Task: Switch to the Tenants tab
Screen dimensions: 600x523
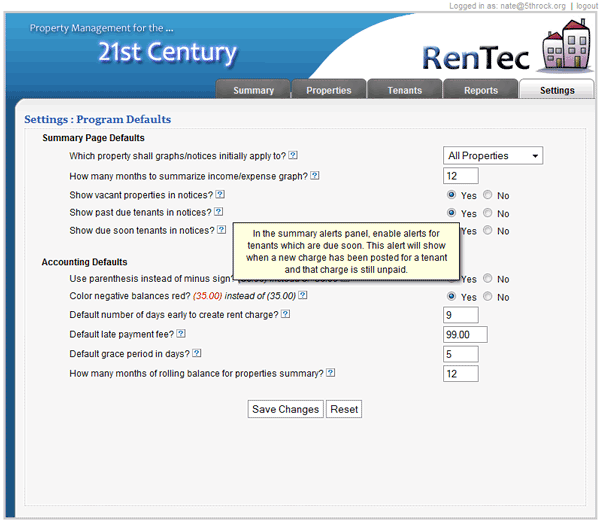Action: (404, 90)
